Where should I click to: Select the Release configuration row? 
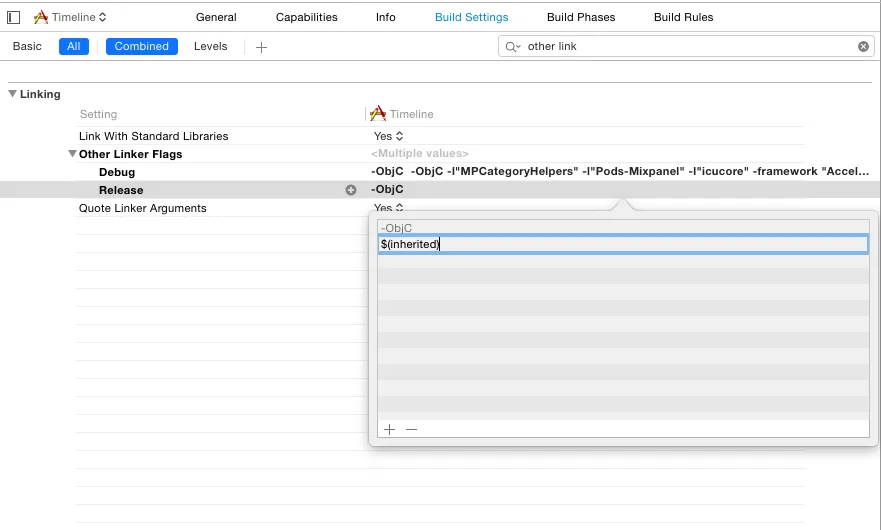coord(121,190)
